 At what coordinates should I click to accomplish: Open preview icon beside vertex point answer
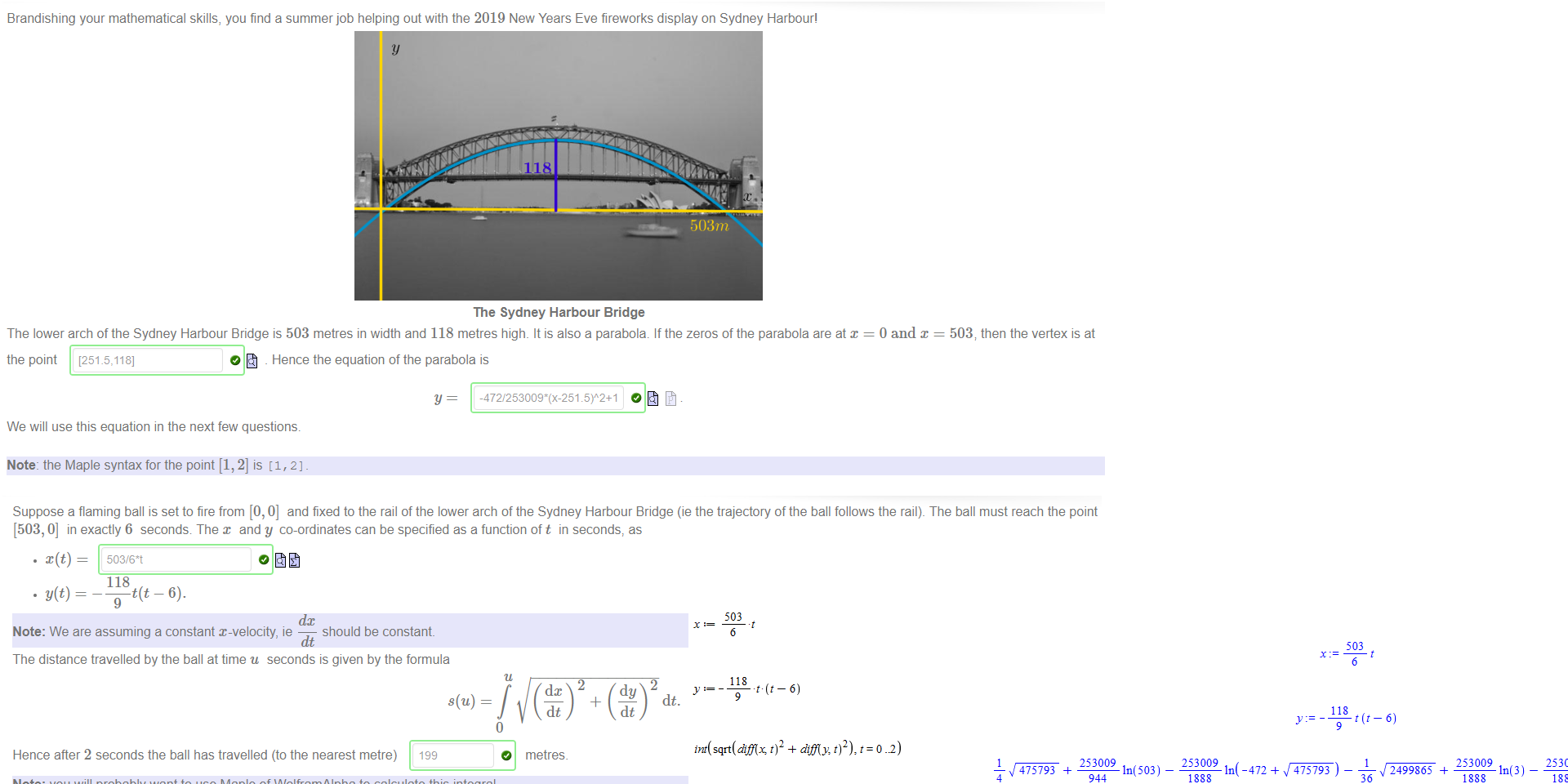pos(252,361)
